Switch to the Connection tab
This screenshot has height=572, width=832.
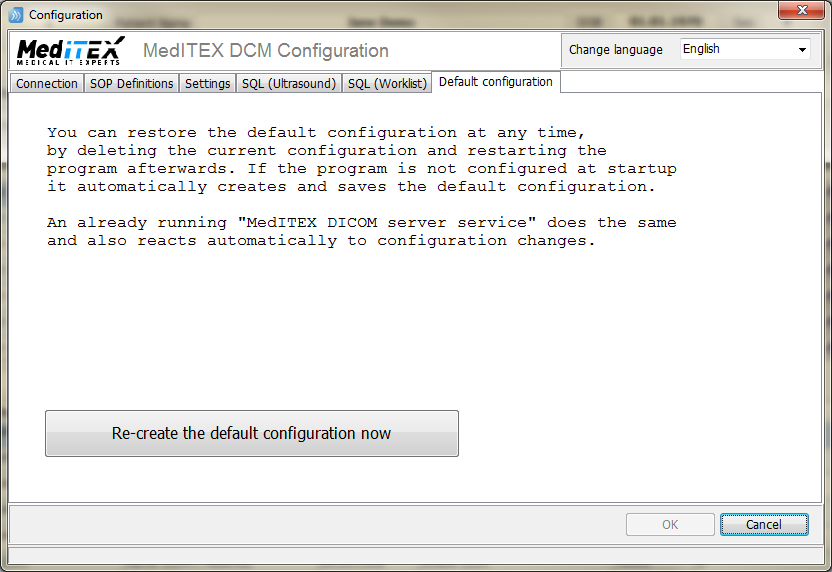coord(47,83)
